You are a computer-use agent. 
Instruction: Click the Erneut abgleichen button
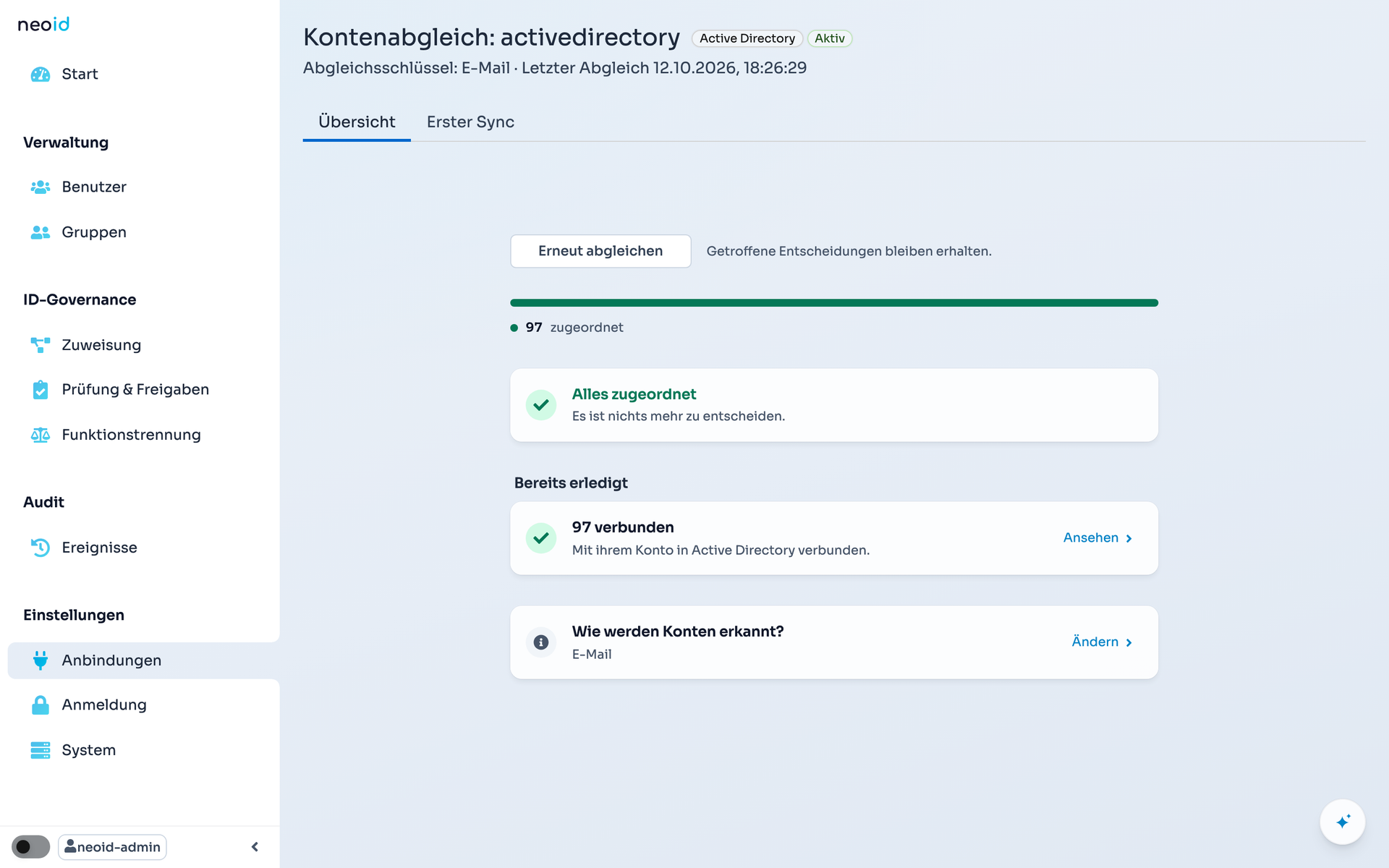pos(600,251)
